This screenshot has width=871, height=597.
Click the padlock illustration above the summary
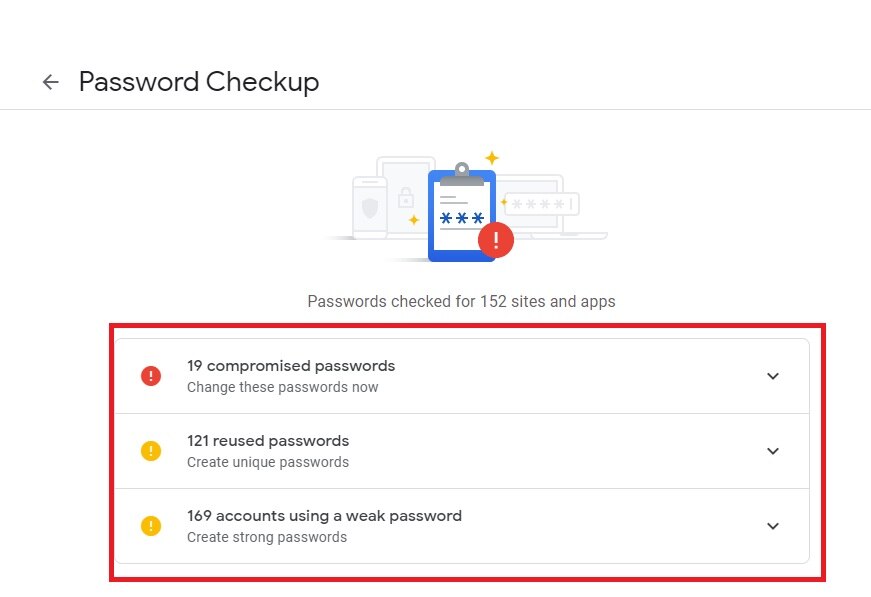(x=409, y=197)
